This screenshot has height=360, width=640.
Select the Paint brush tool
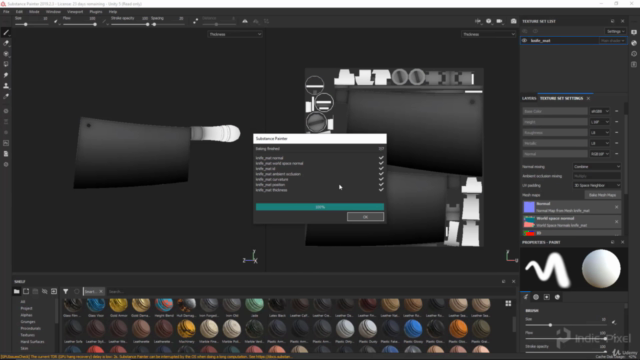pos(6,33)
